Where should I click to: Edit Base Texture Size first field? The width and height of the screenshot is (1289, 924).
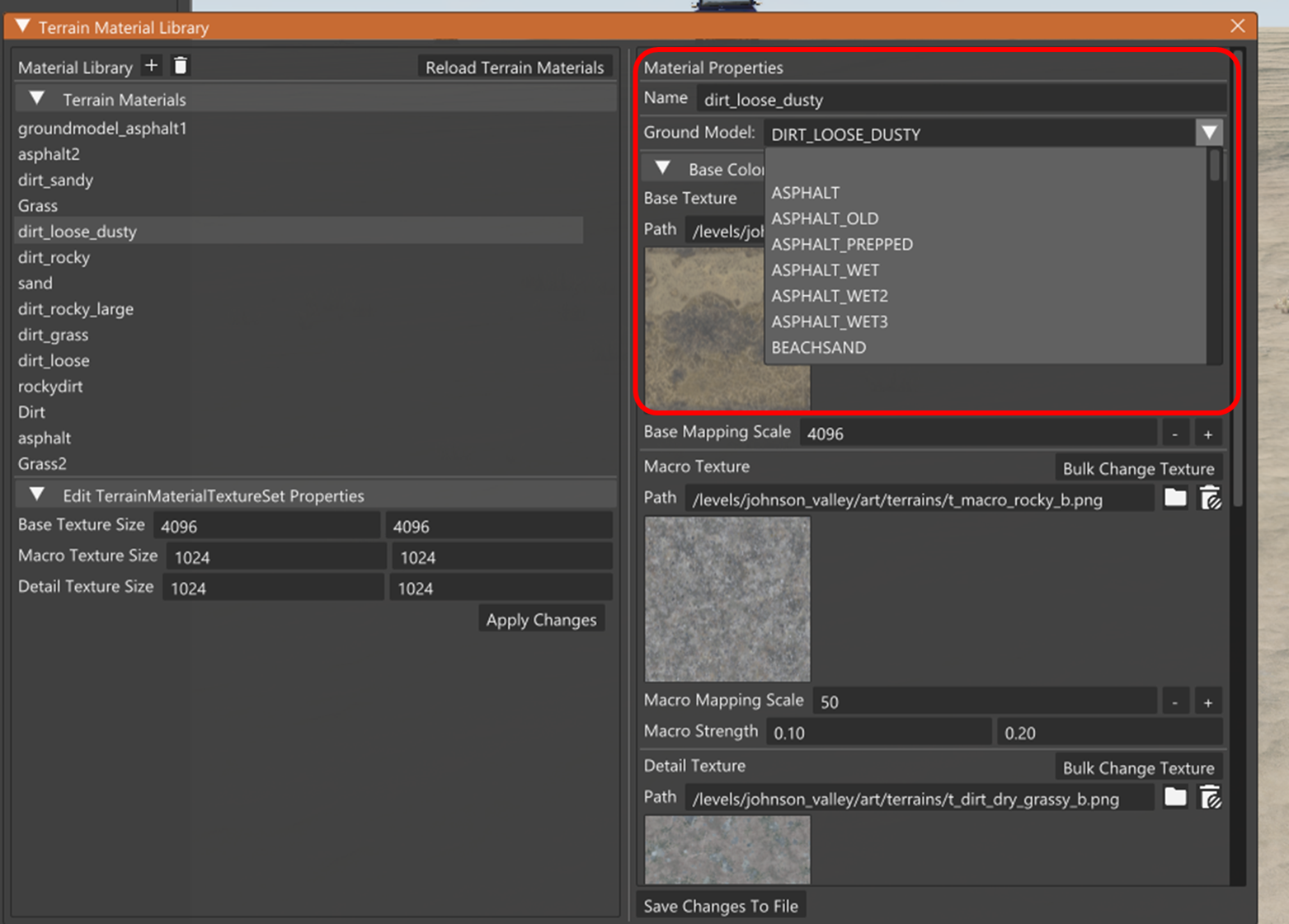pos(266,526)
